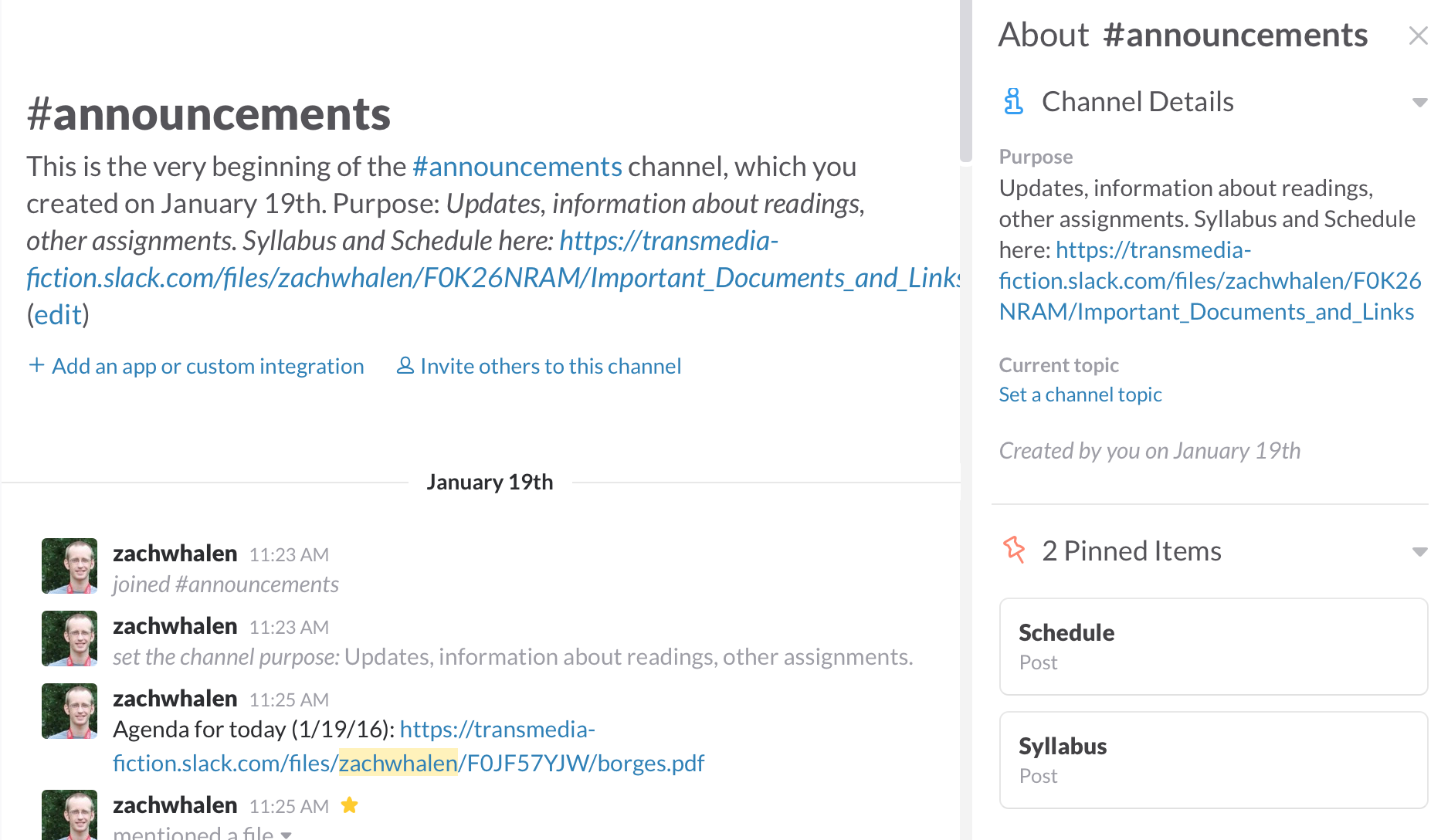Click the person icon for inviting others
This screenshot has width=1441, height=840.
405,365
